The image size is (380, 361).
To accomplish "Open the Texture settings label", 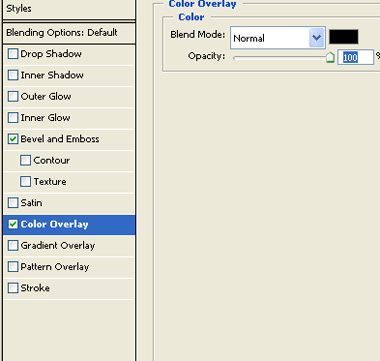I will pyautogui.click(x=50, y=182).
